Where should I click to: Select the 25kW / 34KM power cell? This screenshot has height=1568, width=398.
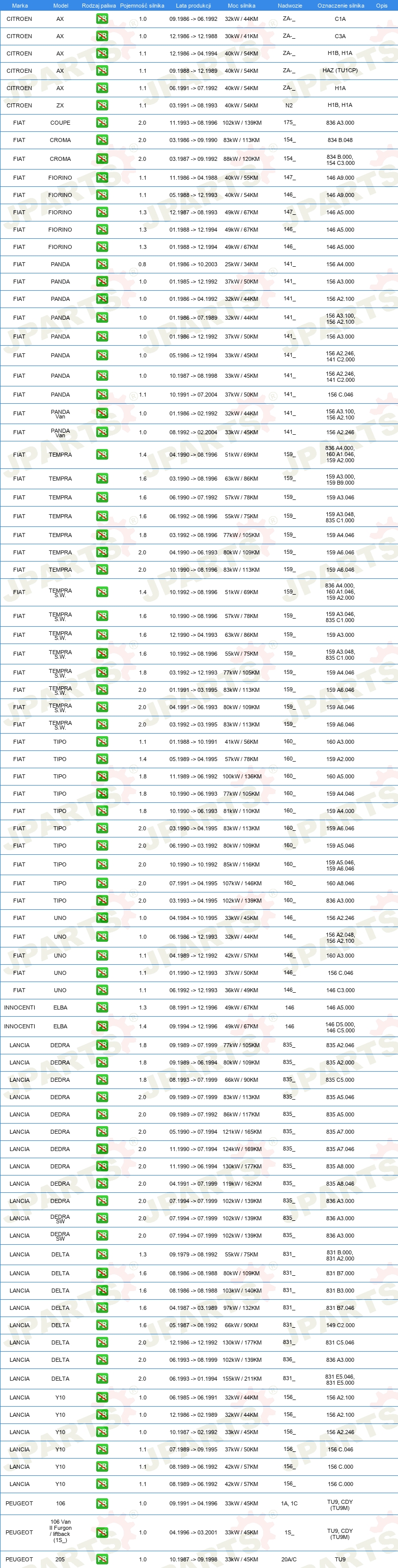click(x=241, y=264)
